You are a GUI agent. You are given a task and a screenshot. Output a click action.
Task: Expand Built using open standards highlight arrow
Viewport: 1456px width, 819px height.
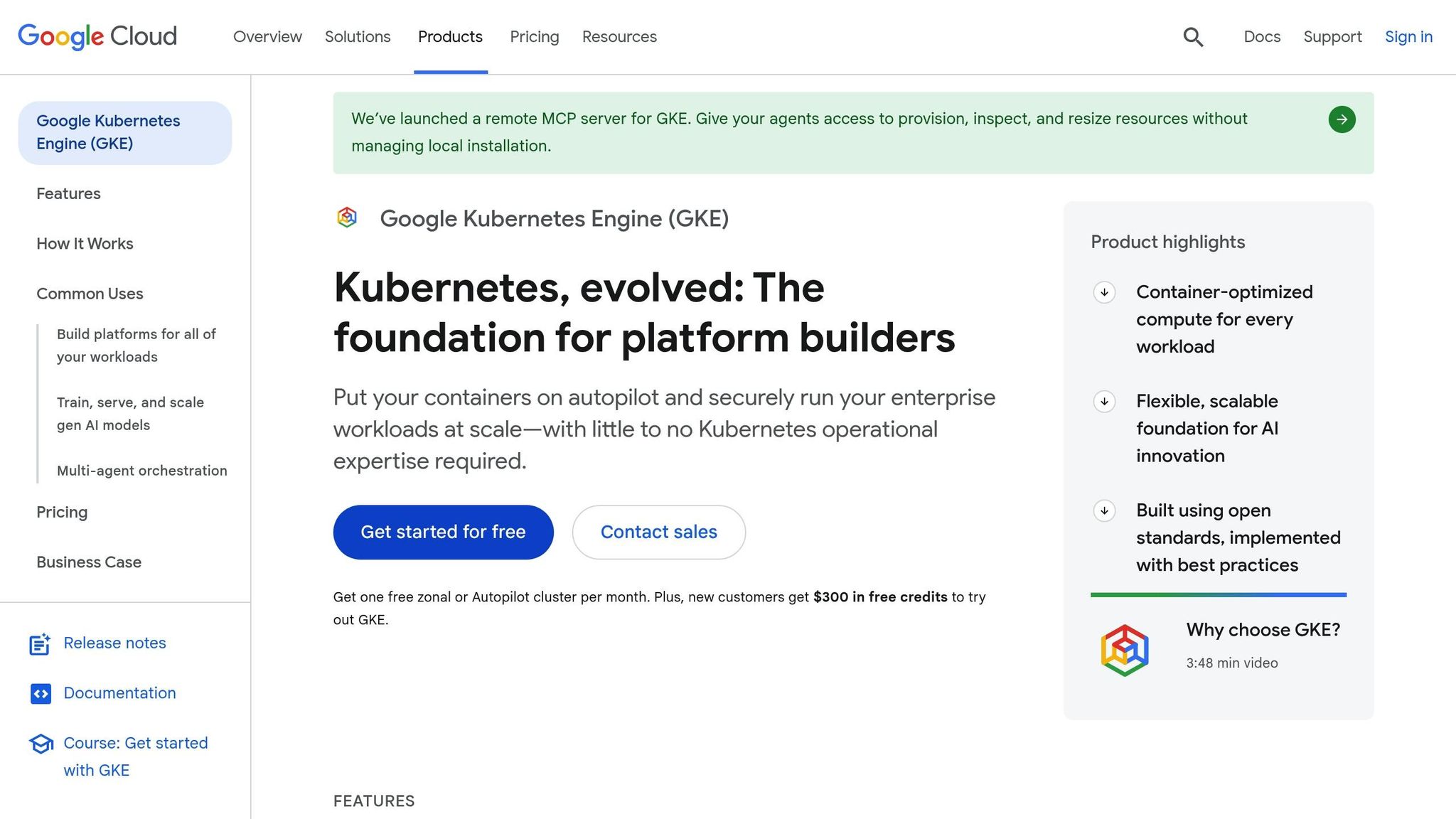click(1104, 510)
